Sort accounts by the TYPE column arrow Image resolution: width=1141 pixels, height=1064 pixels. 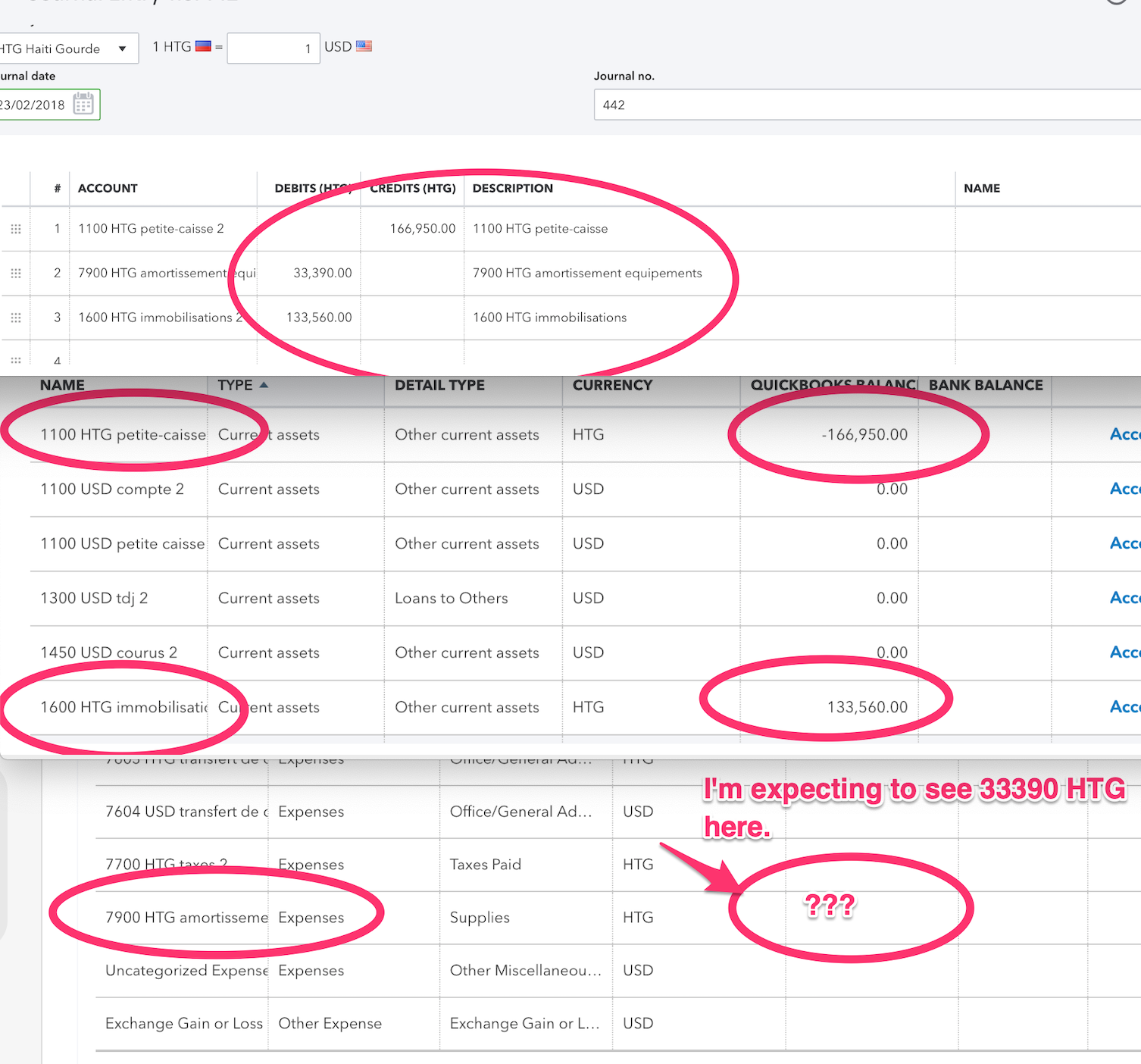coord(264,385)
